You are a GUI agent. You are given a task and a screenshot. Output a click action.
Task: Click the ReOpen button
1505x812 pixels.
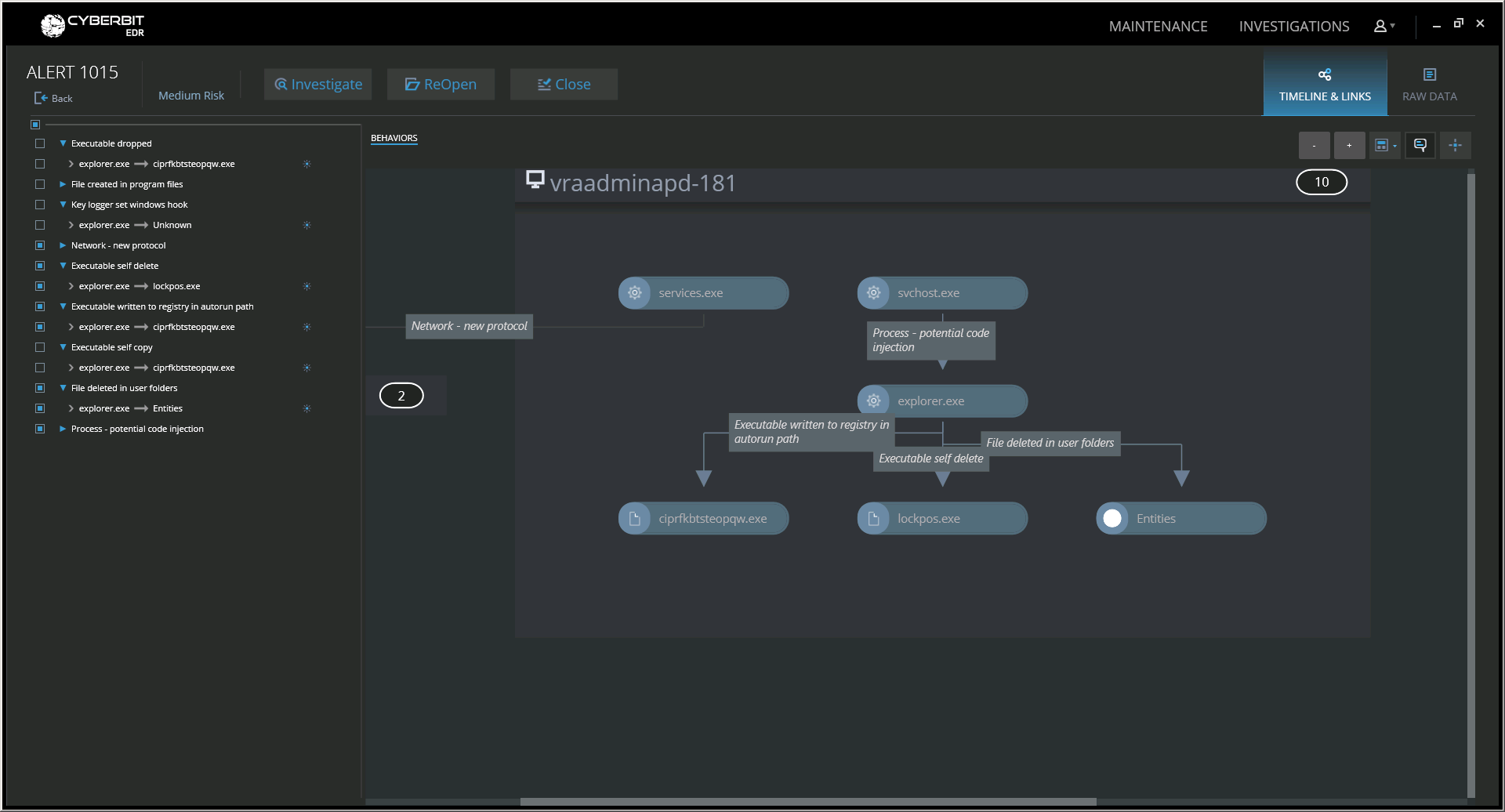(441, 84)
